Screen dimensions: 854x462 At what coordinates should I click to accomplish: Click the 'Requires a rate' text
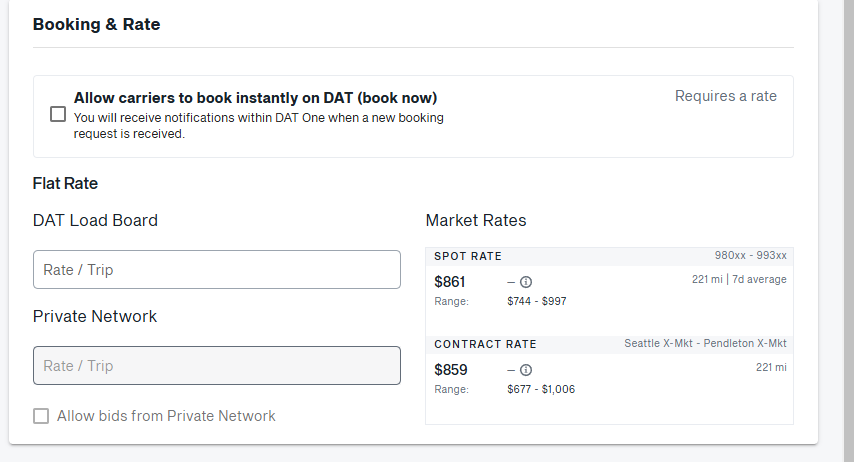(725, 96)
